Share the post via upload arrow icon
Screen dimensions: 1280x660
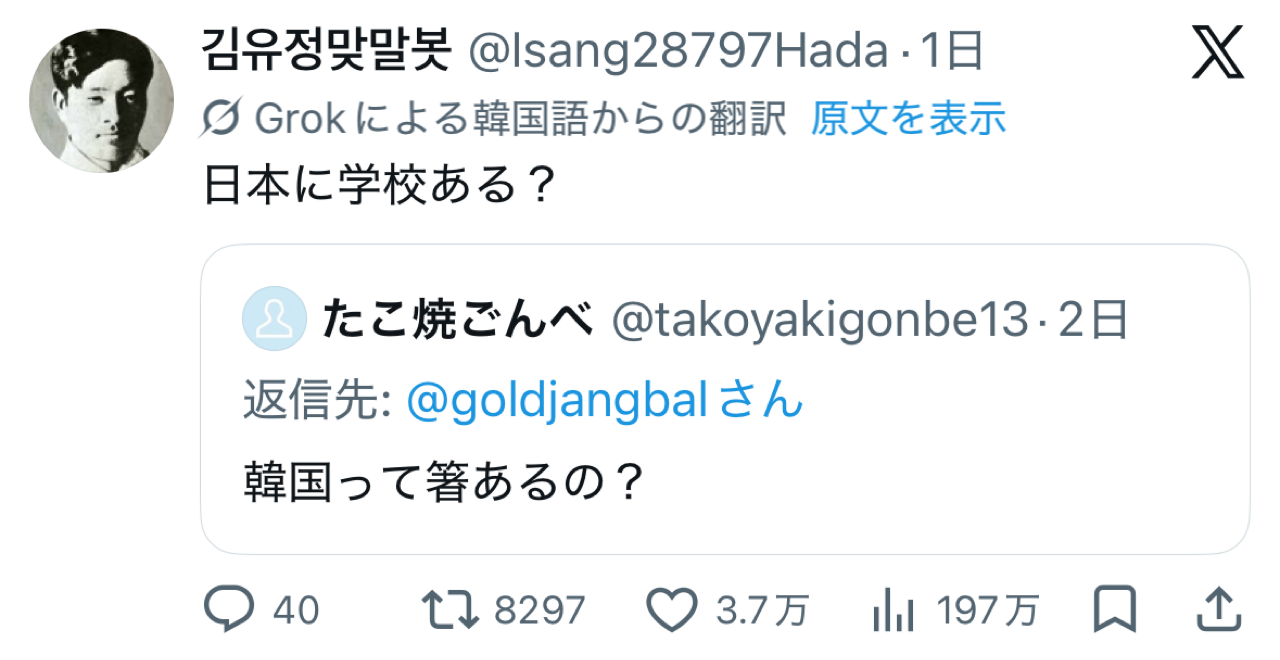1217,607
